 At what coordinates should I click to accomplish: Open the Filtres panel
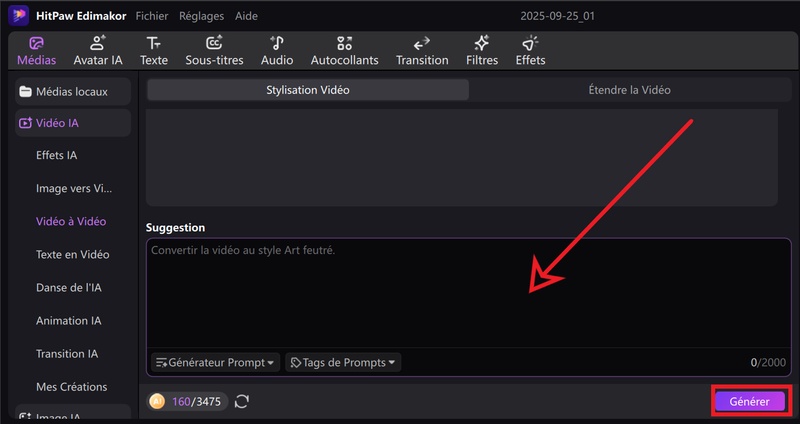tap(482, 51)
